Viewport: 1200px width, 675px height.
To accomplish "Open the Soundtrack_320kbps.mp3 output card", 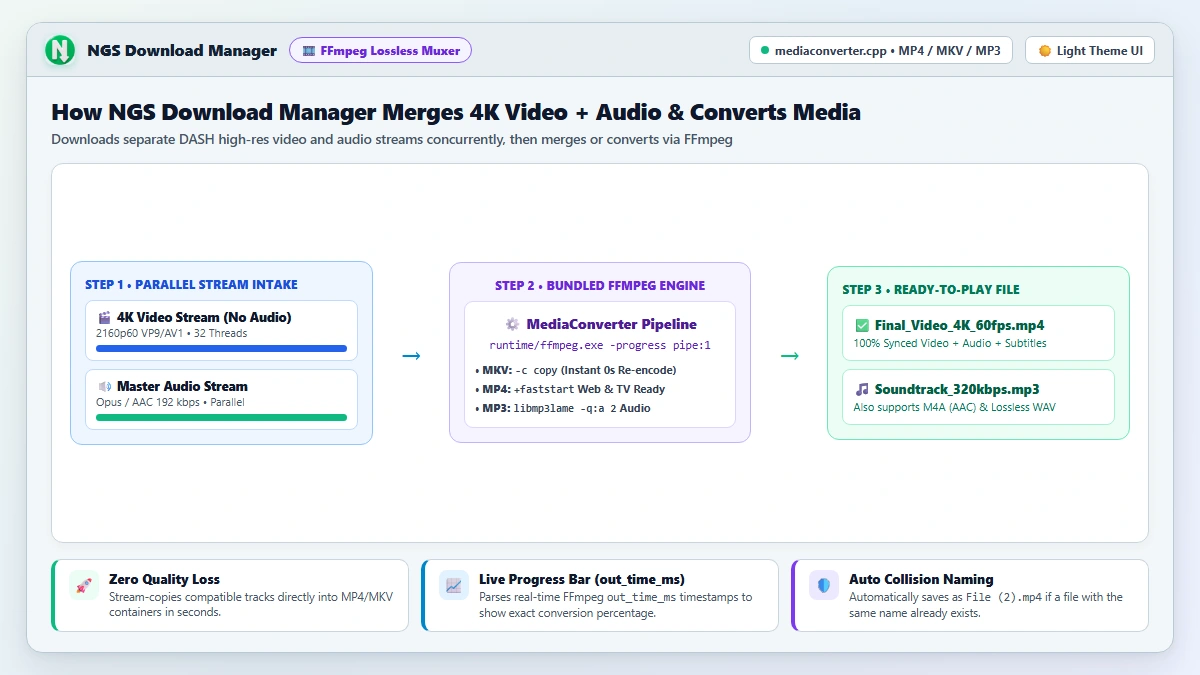I will click(978, 397).
